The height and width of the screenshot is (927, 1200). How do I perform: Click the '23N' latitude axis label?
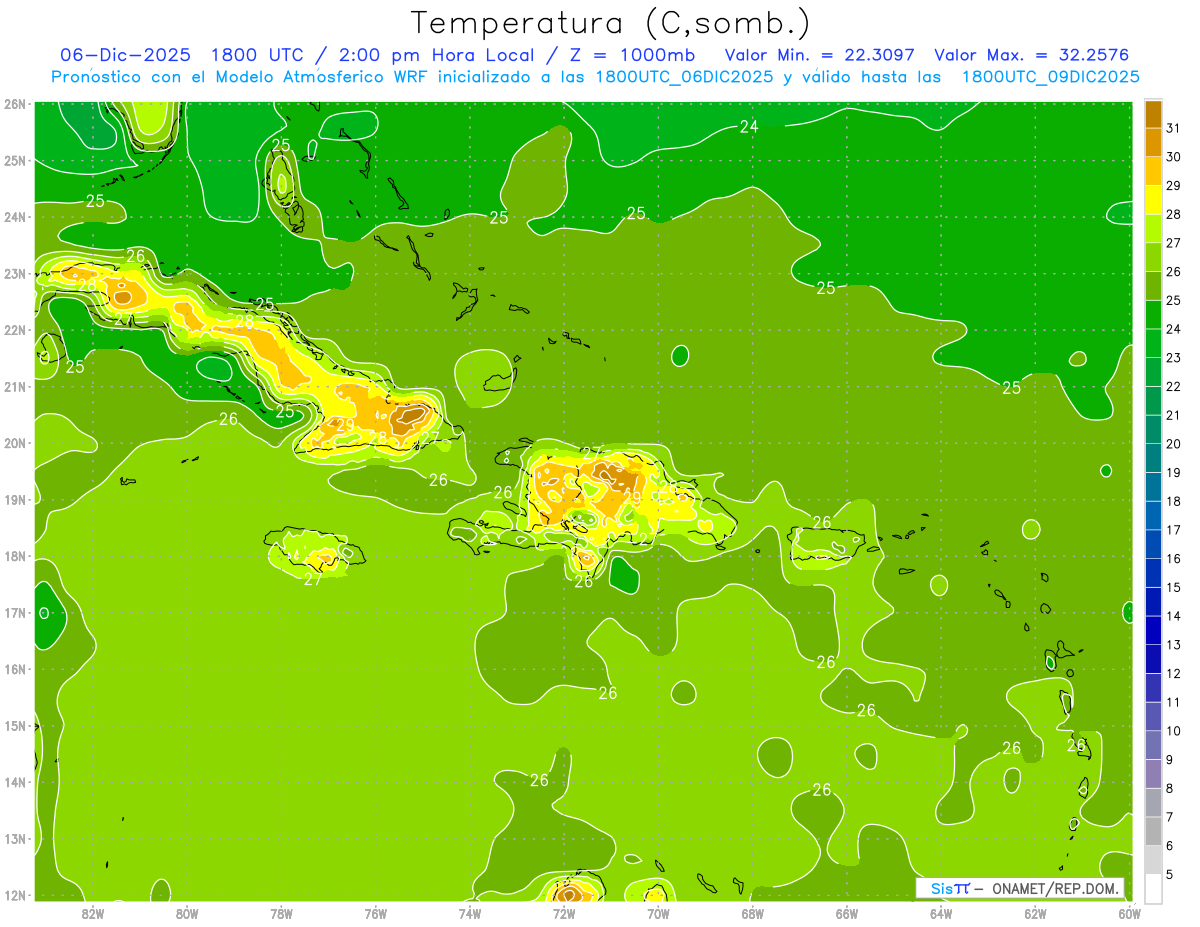(x=15, y=273)
